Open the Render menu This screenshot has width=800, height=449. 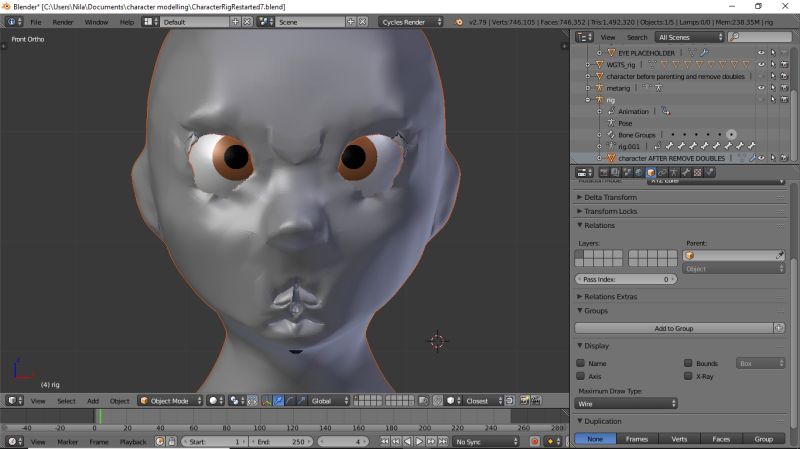63,22
